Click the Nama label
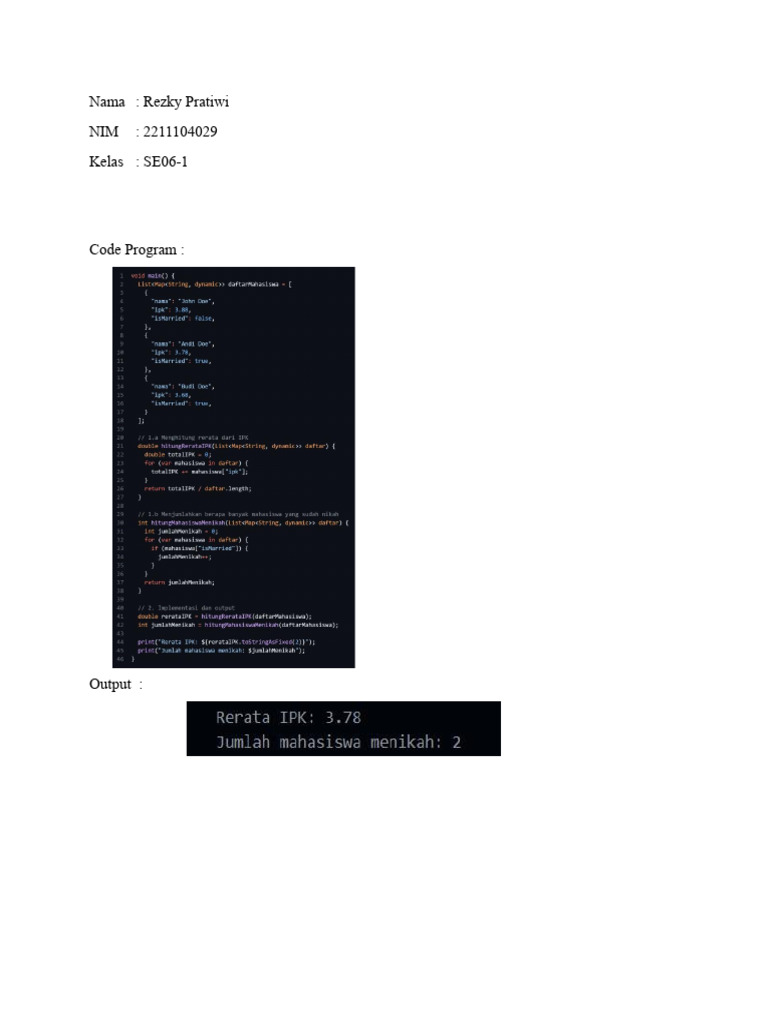 click(106, 102)
